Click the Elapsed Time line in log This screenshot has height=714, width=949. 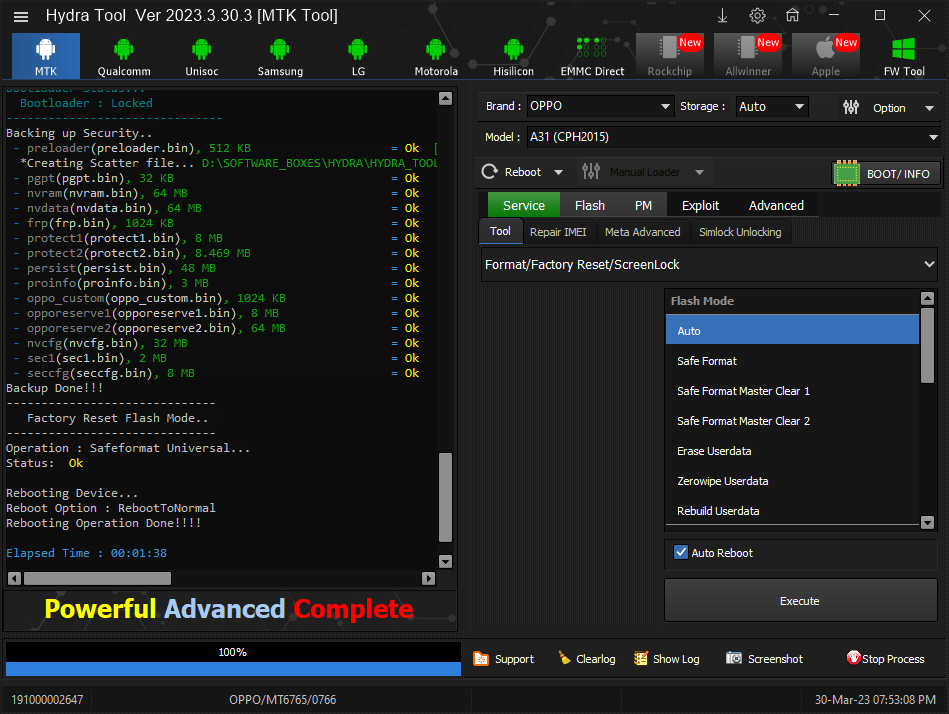86,552
